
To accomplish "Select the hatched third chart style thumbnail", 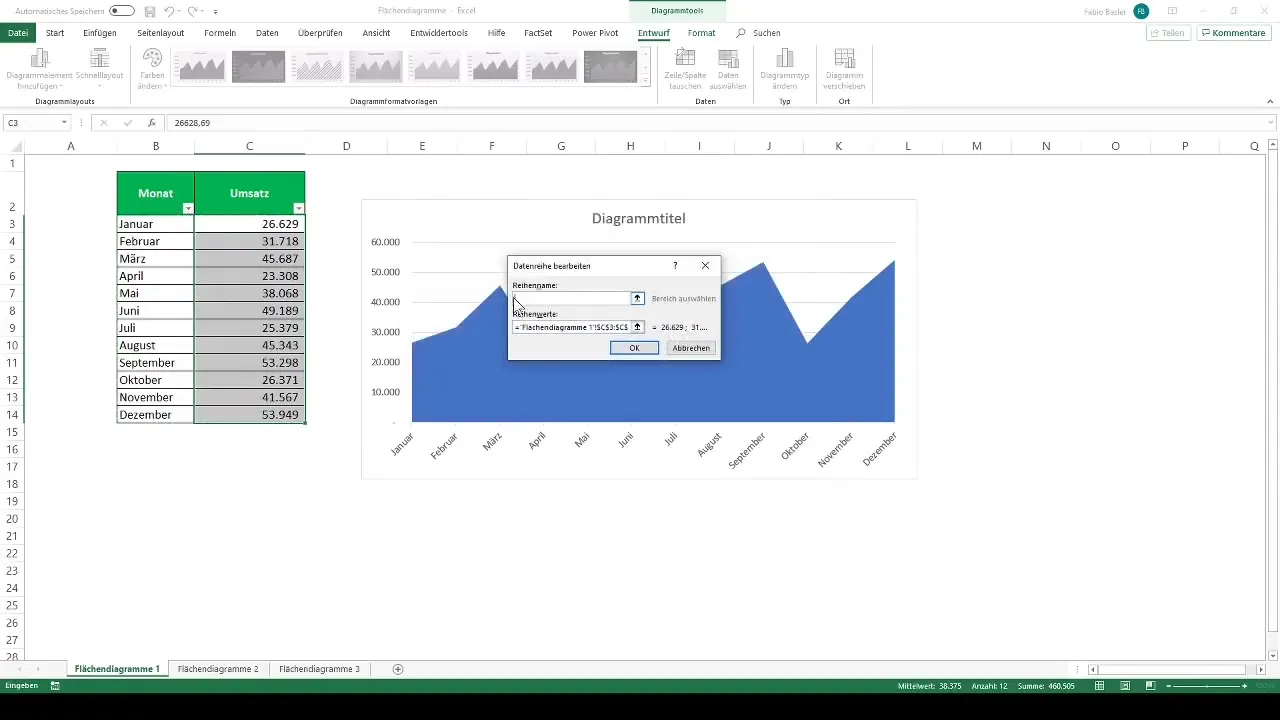I will [x=317, y=66].
